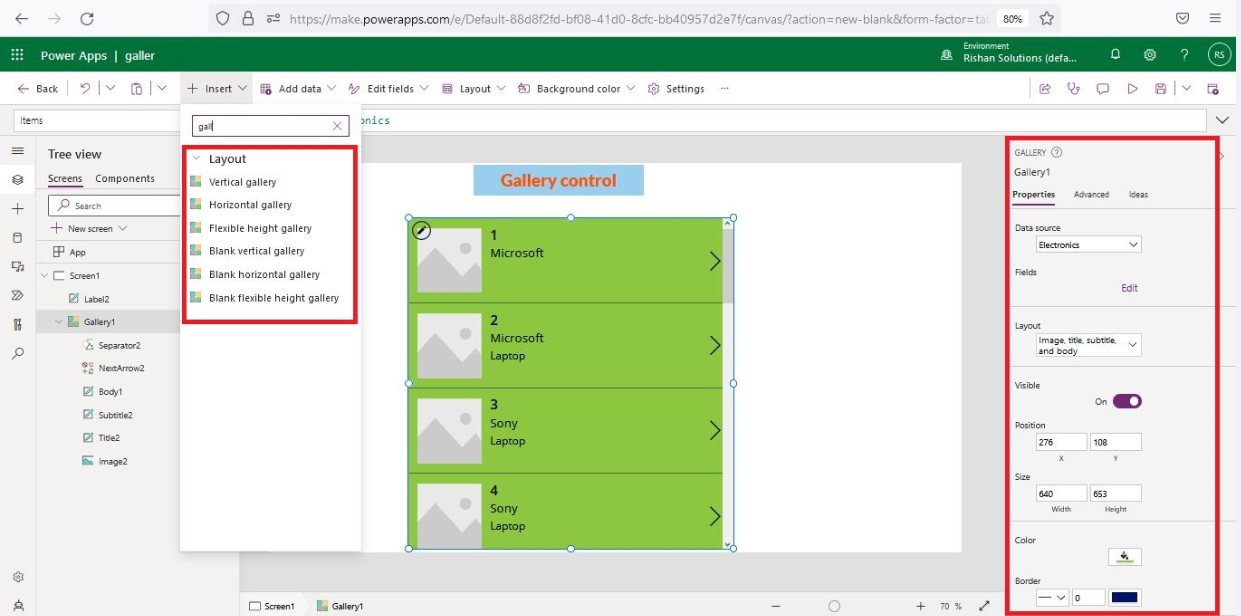Click the dark blue border color swatch
This screenshot has height=616, width=1241.
click(x=1125, y=598)
